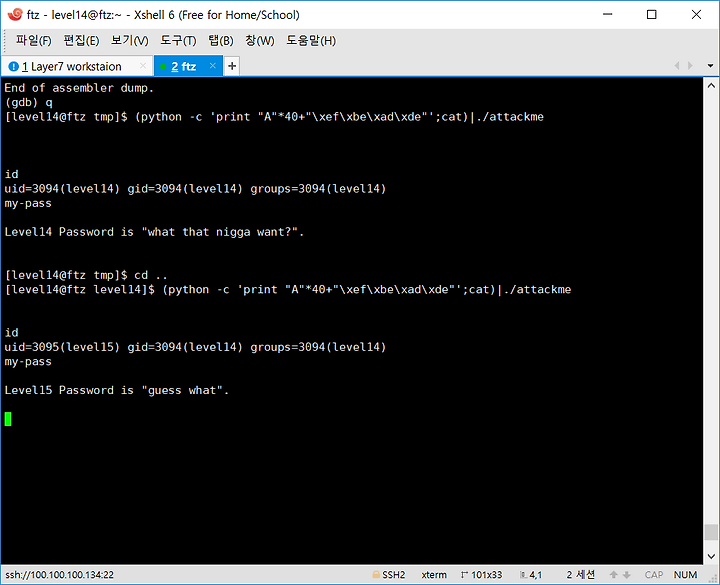Click the 4,1 cursor position indicator
This screenshot has width=720, height=585.
click(531, 575)
